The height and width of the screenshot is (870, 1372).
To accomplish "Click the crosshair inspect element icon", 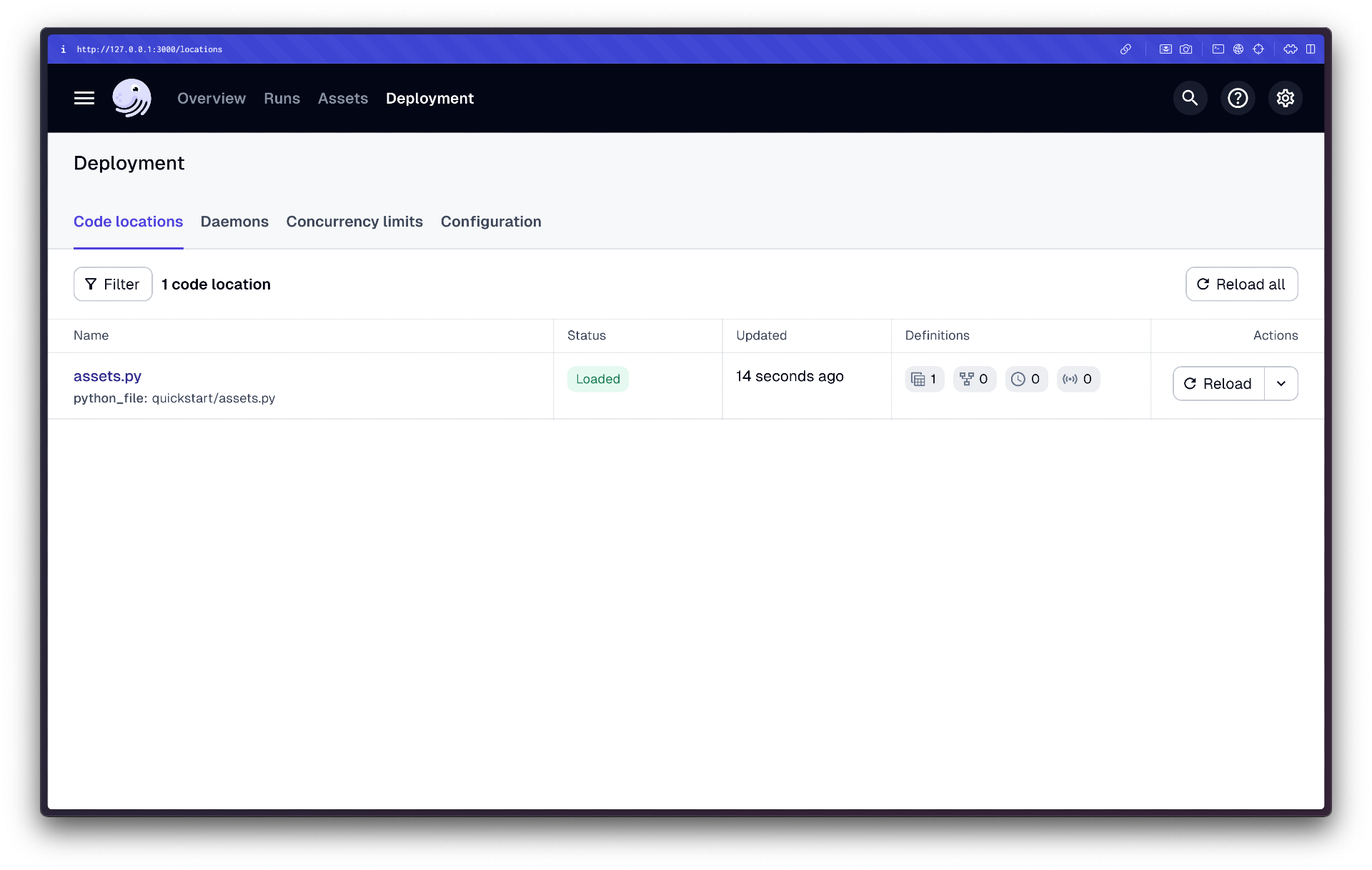I will 1258,49.
